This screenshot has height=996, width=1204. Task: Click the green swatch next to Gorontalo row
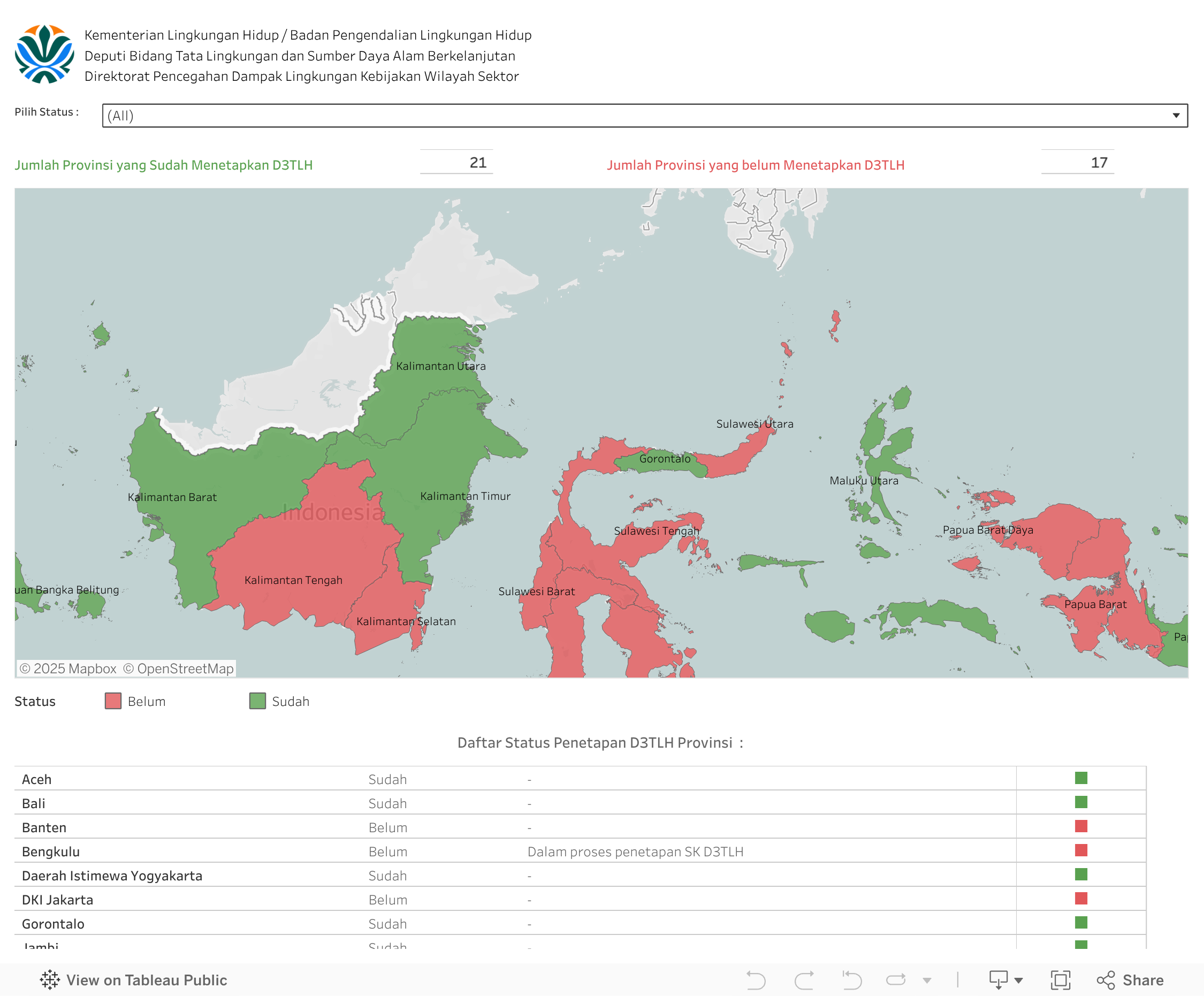pos(1083,924)
